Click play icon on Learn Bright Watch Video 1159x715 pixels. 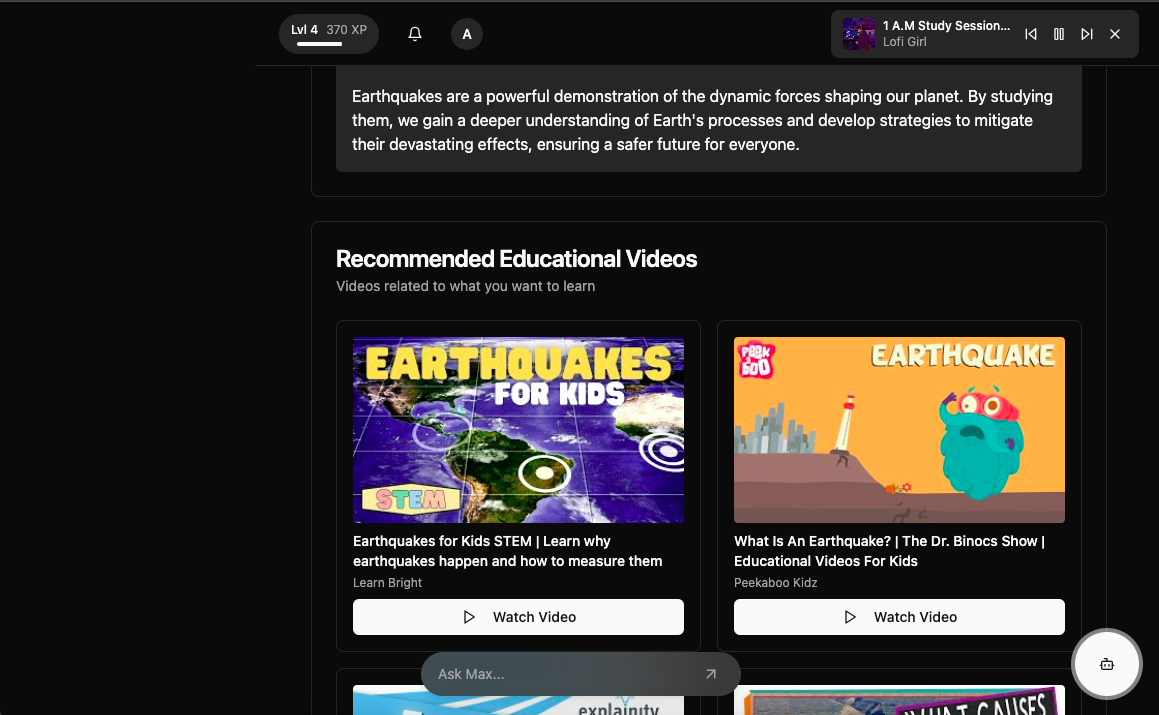[469, 617]
